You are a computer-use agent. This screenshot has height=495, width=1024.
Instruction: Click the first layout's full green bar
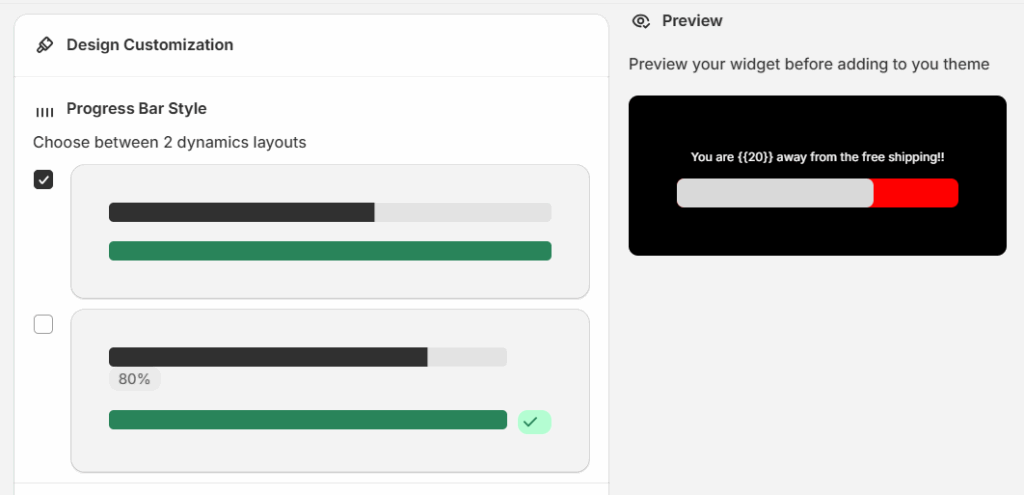coord(330,251)
